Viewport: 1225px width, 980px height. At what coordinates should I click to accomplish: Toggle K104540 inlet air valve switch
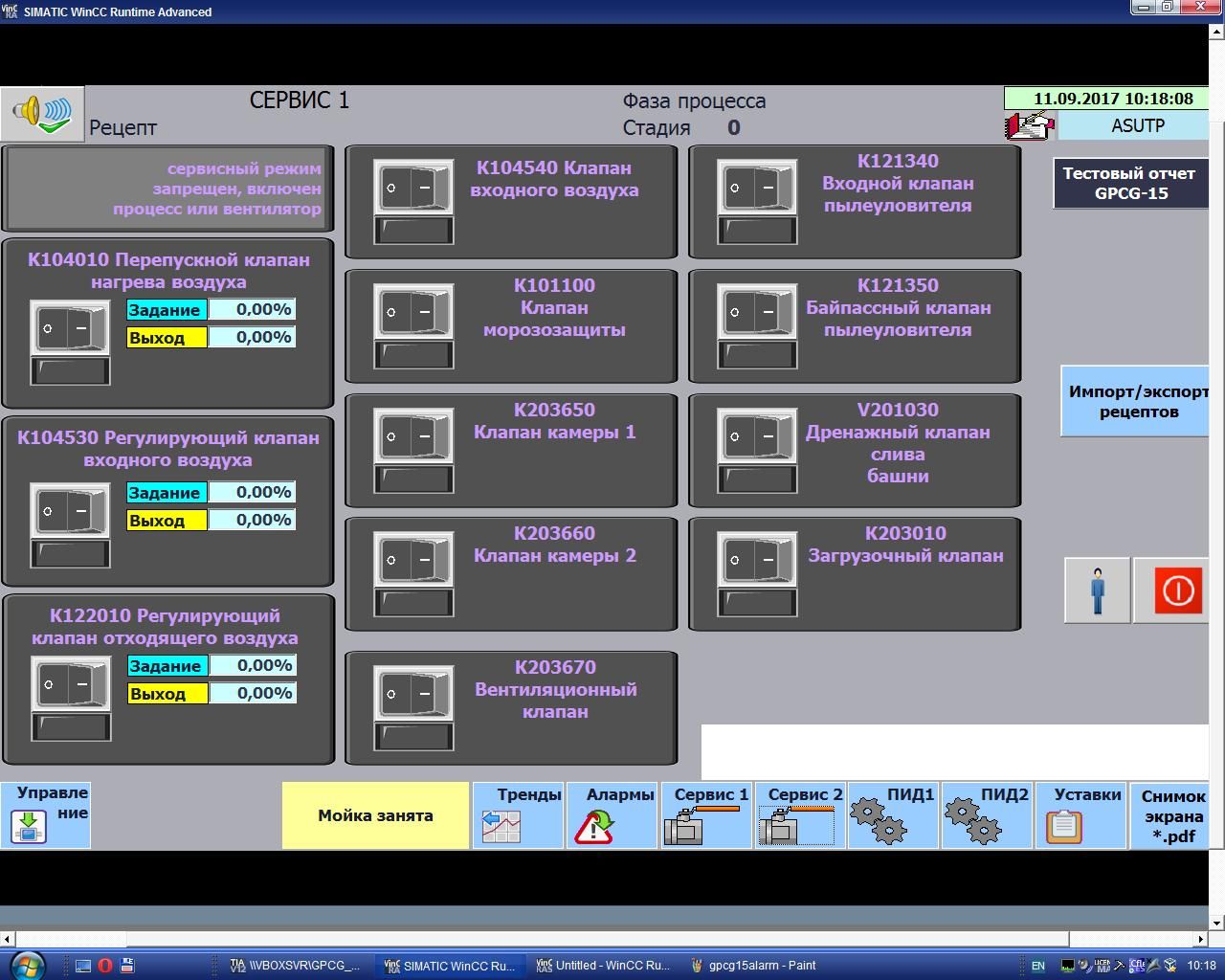click(x=413, y=188)
